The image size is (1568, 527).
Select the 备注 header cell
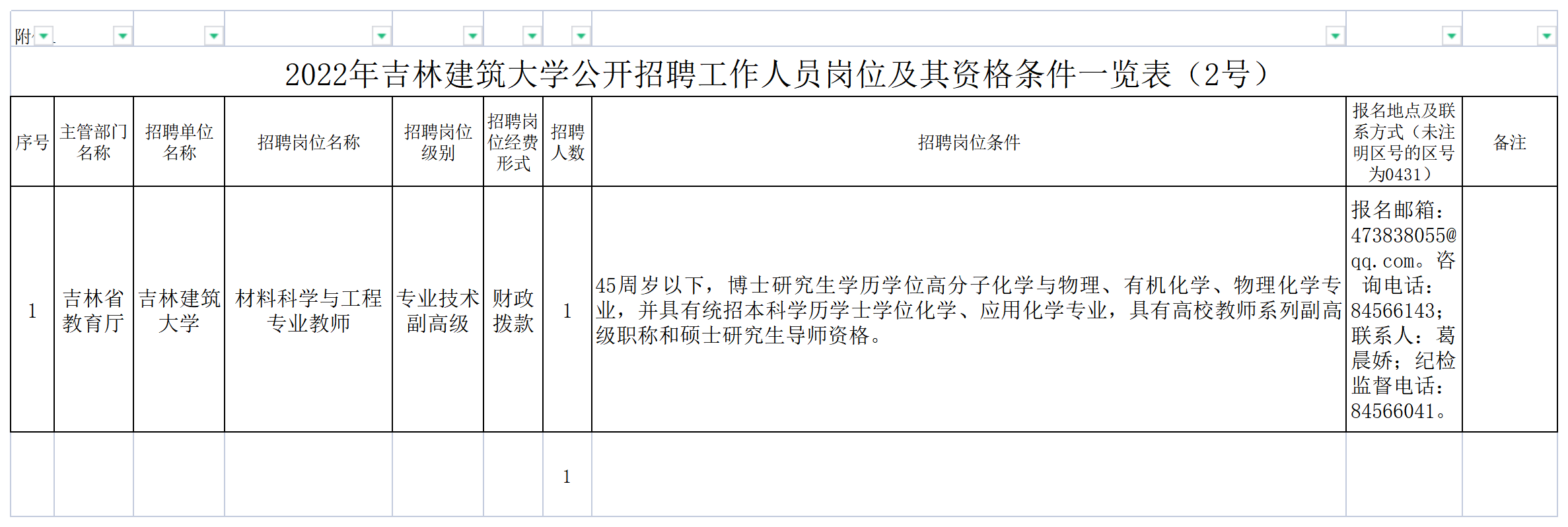click(1510, 142)
